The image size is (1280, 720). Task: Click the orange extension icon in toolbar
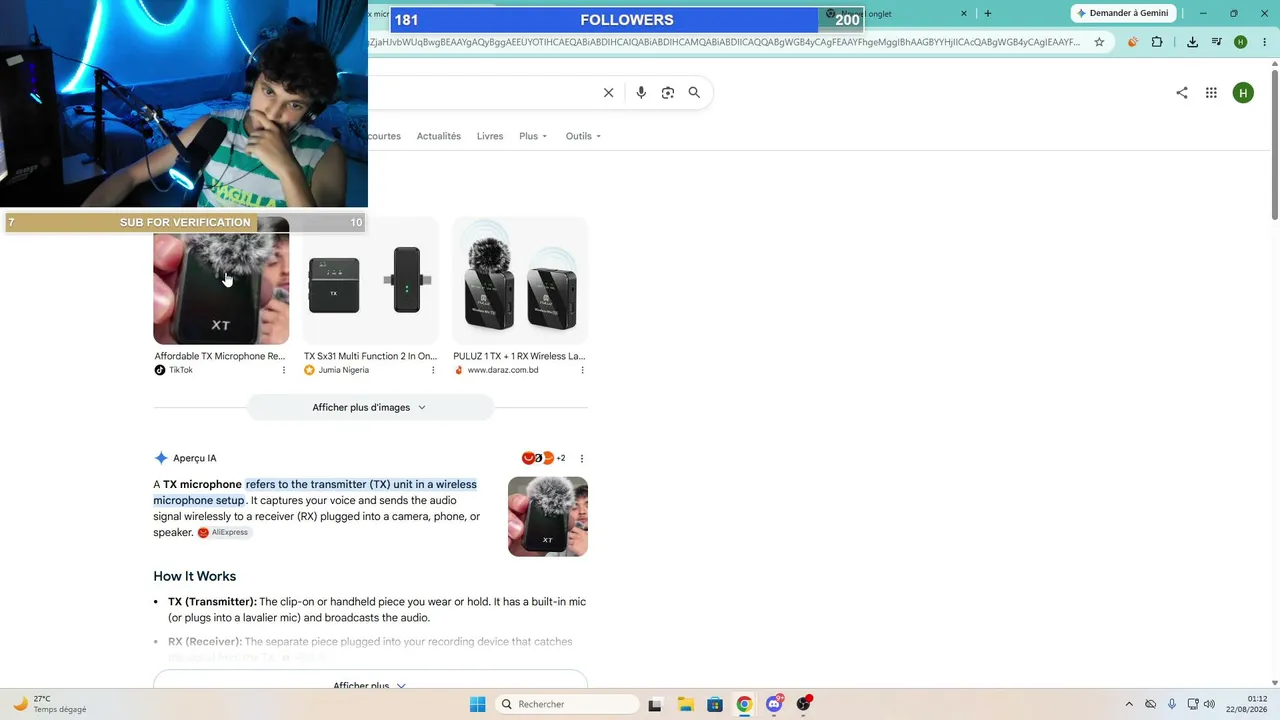(1132, 42)
